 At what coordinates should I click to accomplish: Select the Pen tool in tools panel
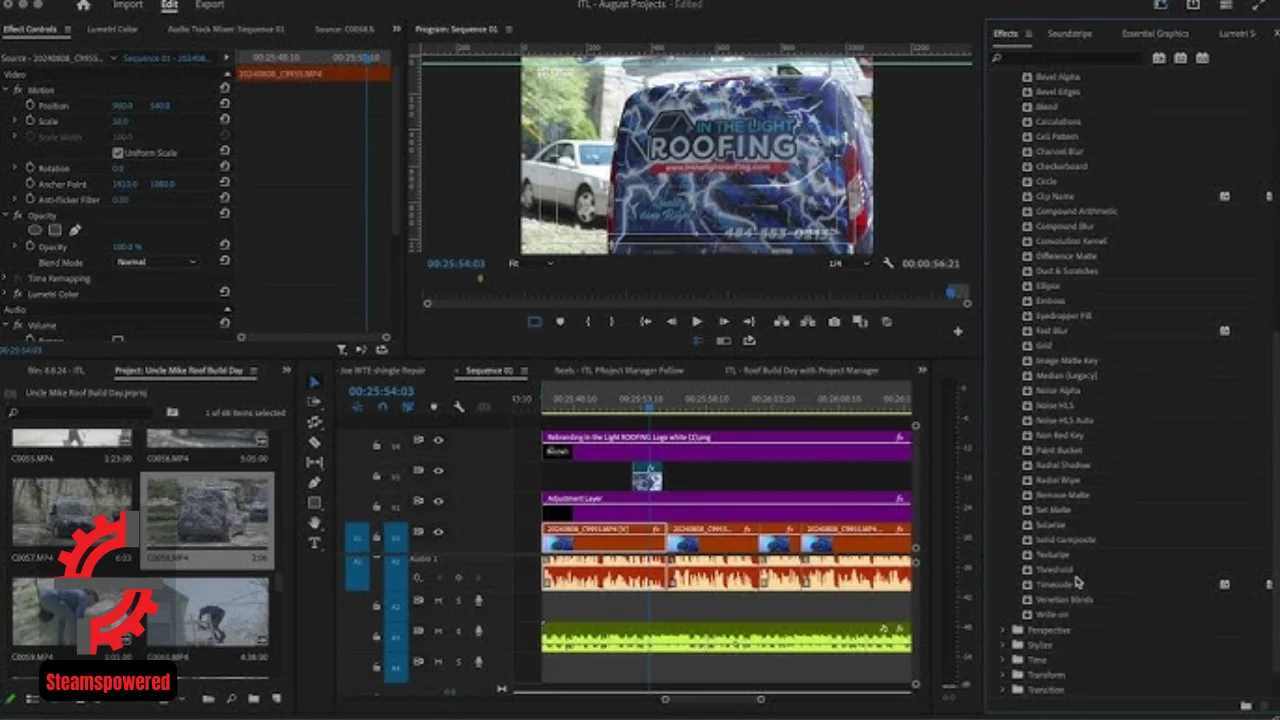314,482
